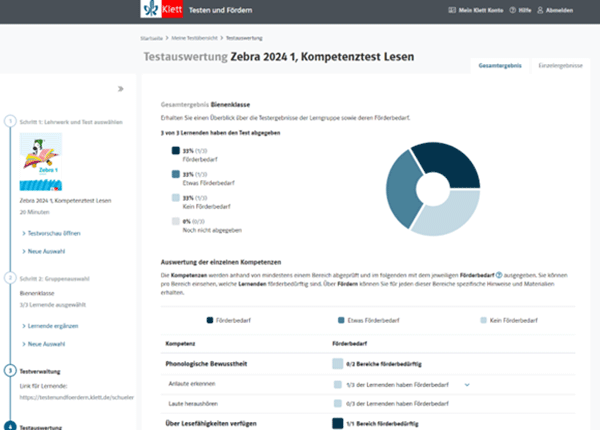Viewport: 600px width, 430px height.
Task: Select step 4 circle Testauswertung
Action: pyautogui.click(x=10, y=426)
